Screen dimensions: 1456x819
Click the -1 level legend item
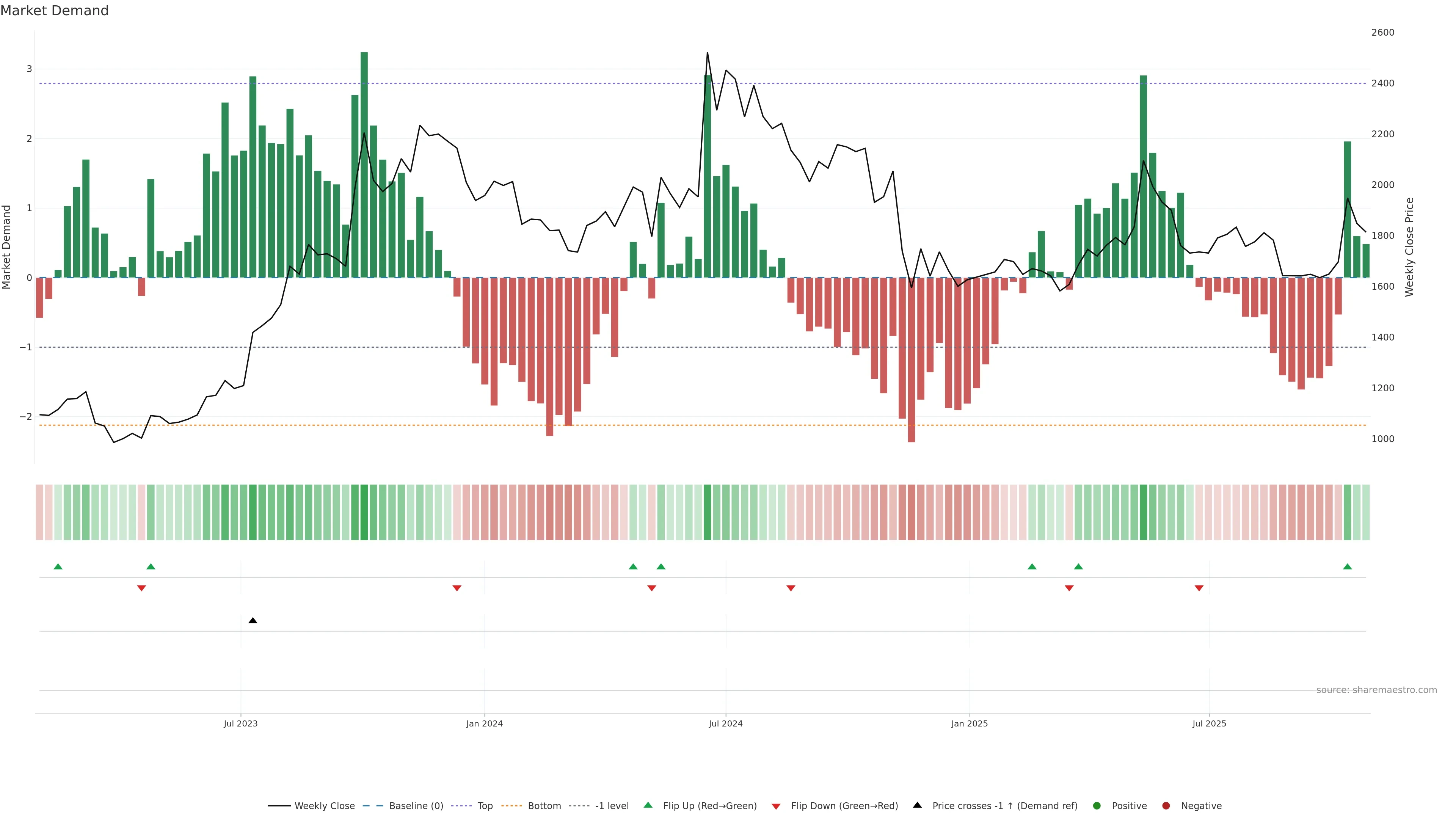[x=612, y=805]
